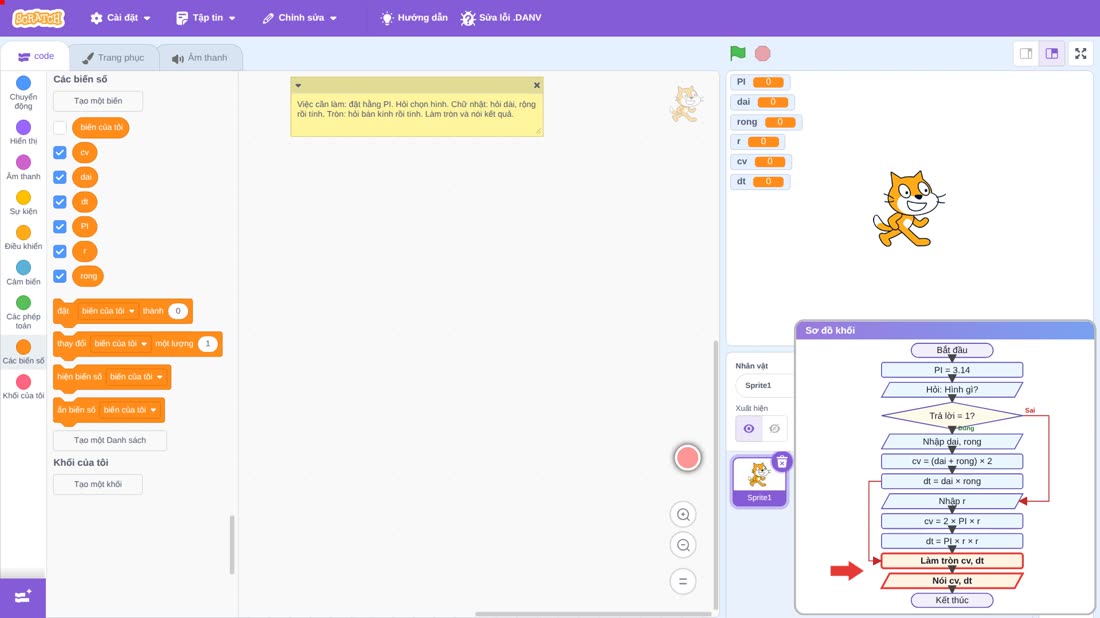Open the Hướng dẫn tutorials menu
The width and height of the screenshot is (1100, 618).
(x=414, y=18)
